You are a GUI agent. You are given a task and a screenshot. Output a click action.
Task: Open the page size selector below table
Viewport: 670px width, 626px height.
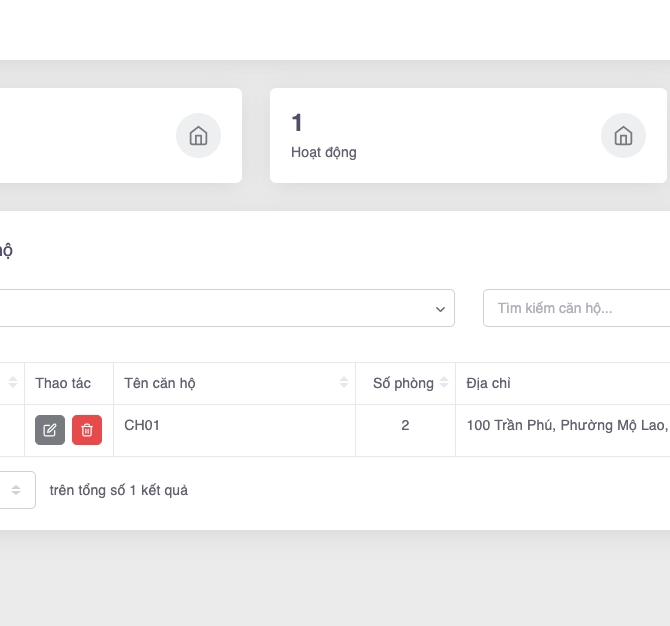click(x=16, y=490)
